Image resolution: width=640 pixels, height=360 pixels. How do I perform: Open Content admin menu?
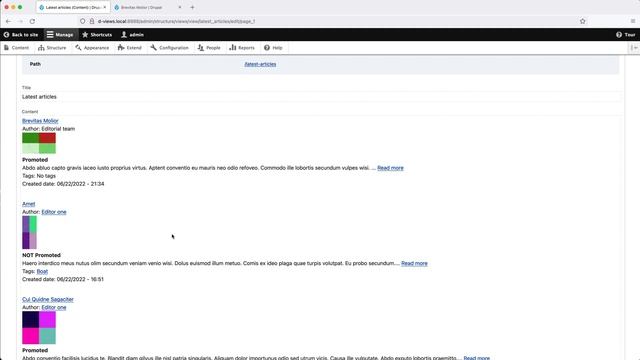click(16, 48)
